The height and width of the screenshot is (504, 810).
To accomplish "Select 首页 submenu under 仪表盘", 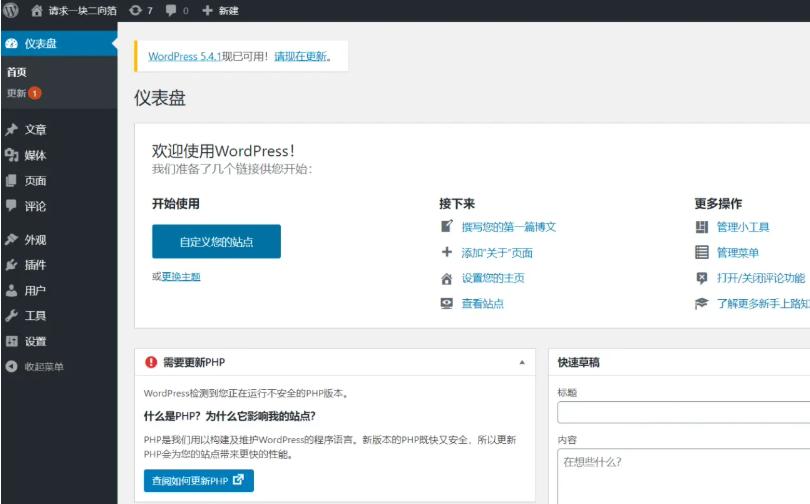I will 17,72.
